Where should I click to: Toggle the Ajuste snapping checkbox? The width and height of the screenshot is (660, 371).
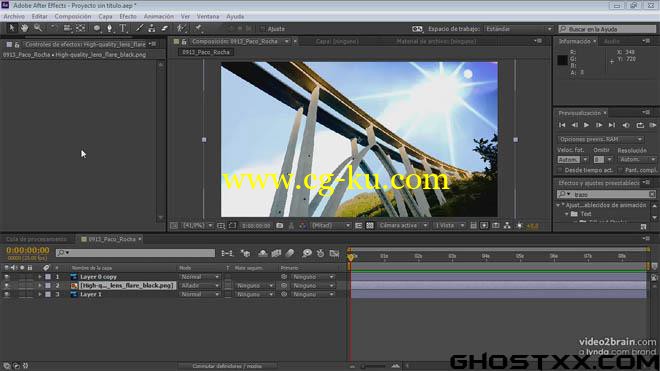click(262, 29)
